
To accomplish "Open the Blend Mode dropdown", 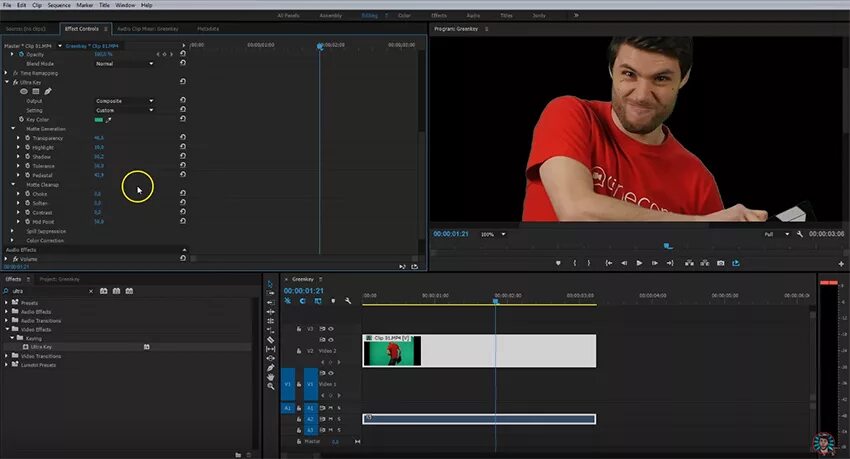I will (x=124, y=63).
